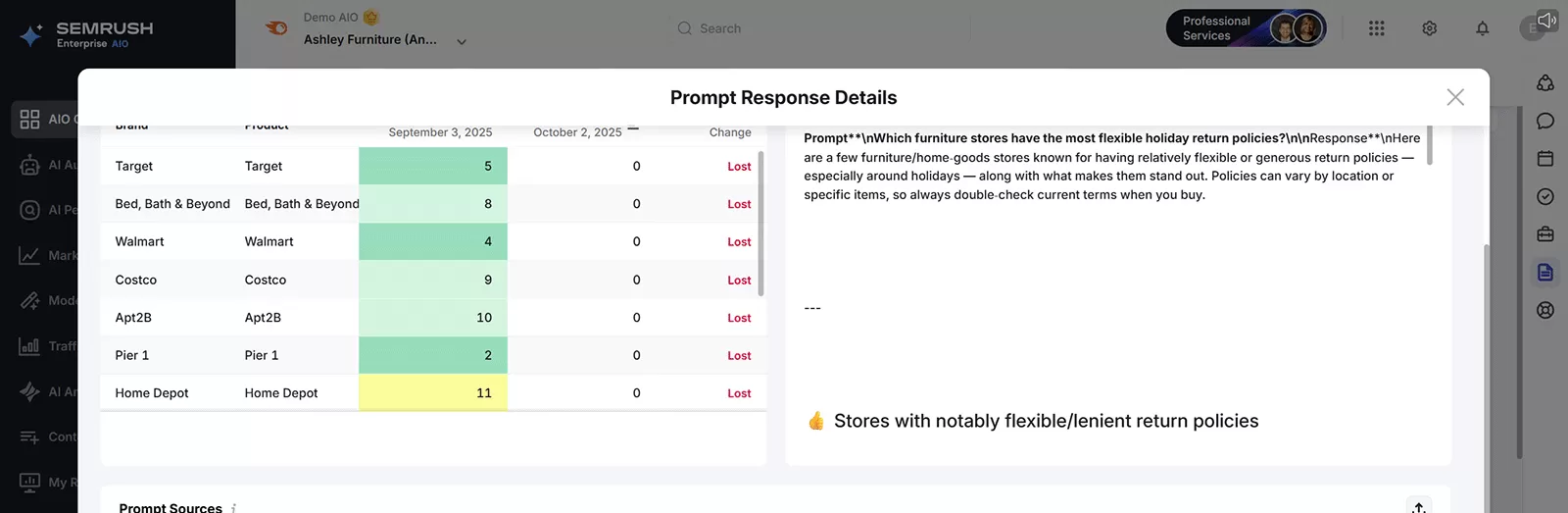Open the briefcase icon in right rail
This screenshot has width=1568, height=513.
click(x=1545, y=233)
